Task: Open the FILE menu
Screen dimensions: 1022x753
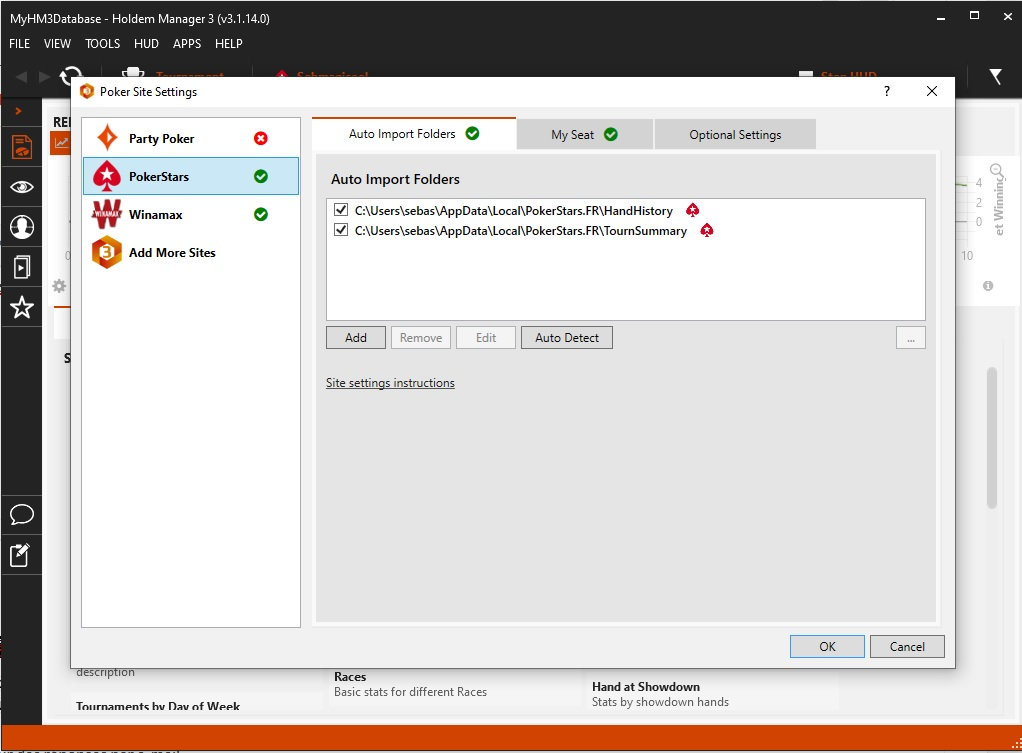Action: point(20,44)
